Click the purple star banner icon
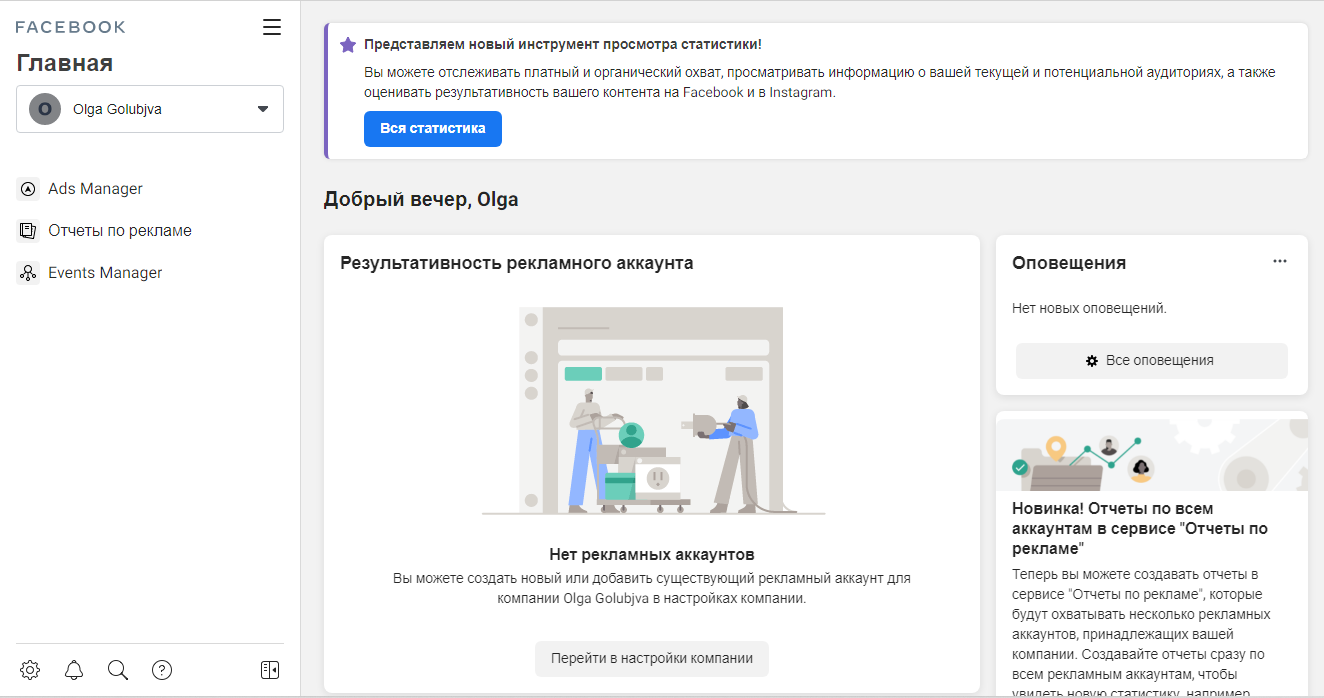 click(x=348, y=45)
